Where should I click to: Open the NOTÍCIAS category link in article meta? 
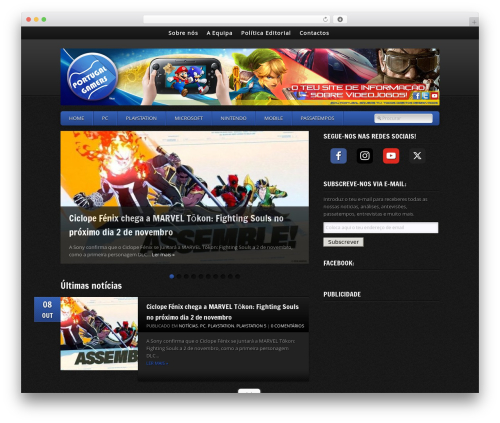click(188, 326)
